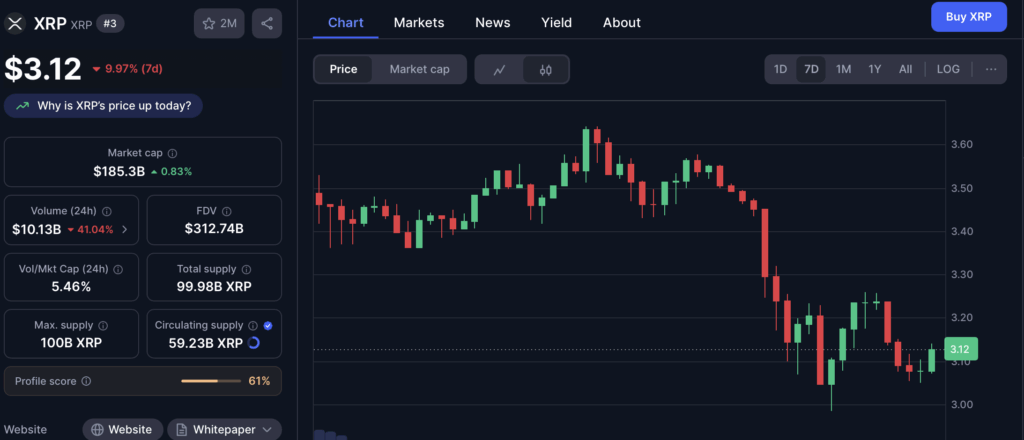Open the Website link button
1024x440 pixels.
(x=123, y=430)
